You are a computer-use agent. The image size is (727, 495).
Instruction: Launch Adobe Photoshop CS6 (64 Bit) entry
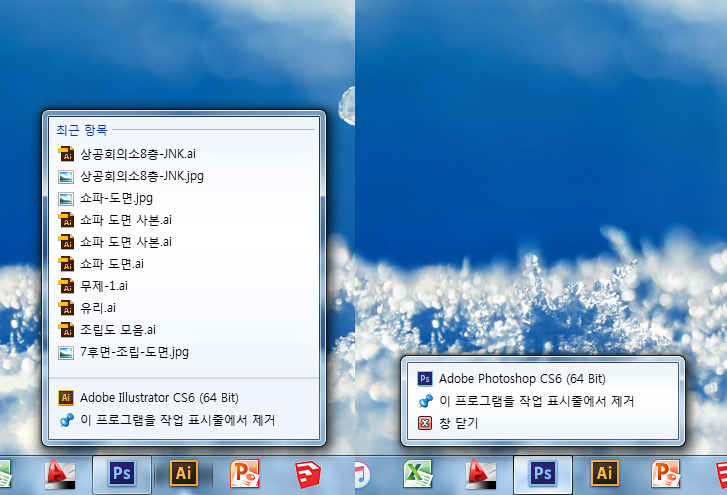[522, 379]
